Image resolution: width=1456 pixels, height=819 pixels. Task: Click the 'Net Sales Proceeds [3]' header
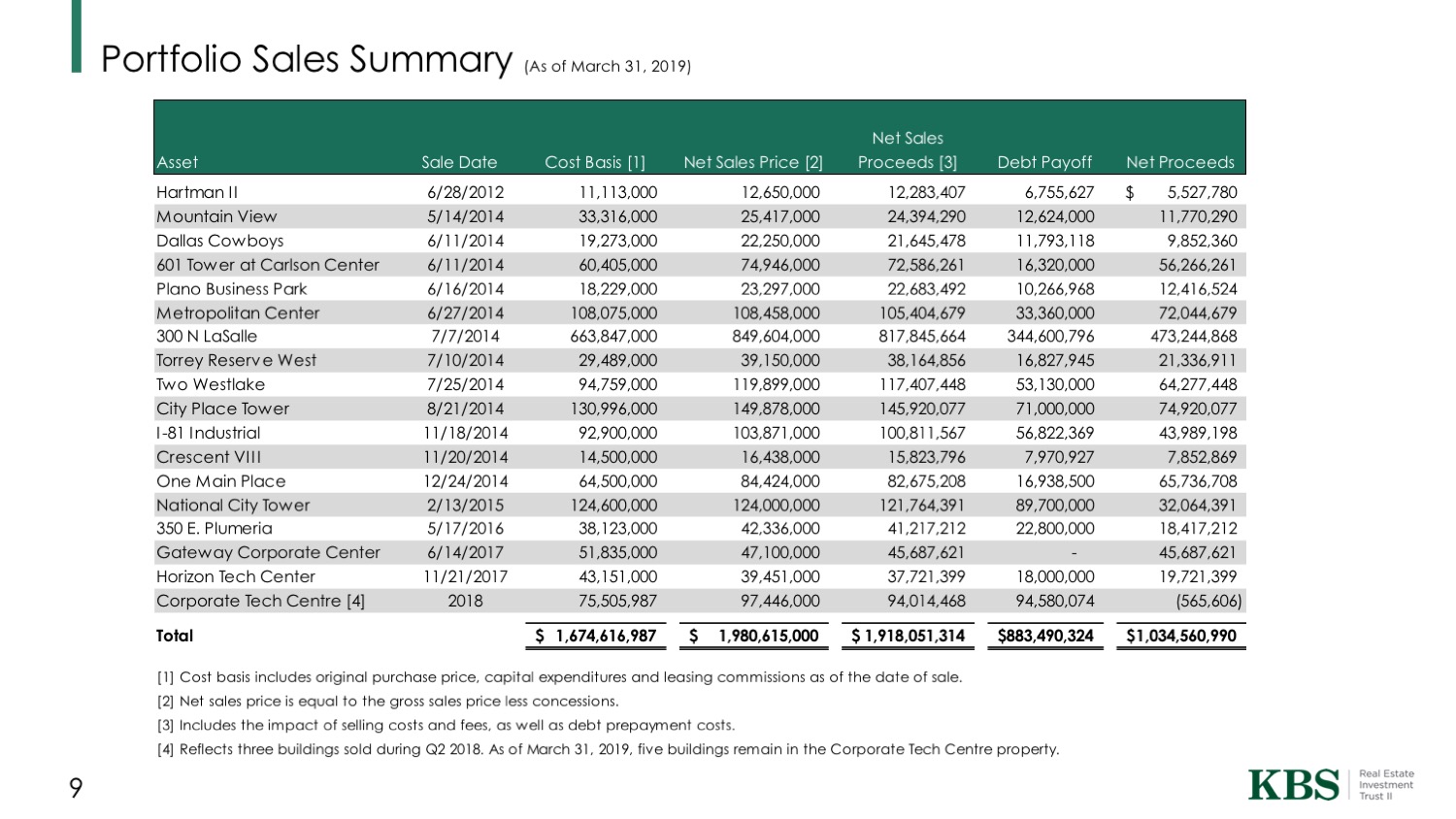tap(908, 150)
